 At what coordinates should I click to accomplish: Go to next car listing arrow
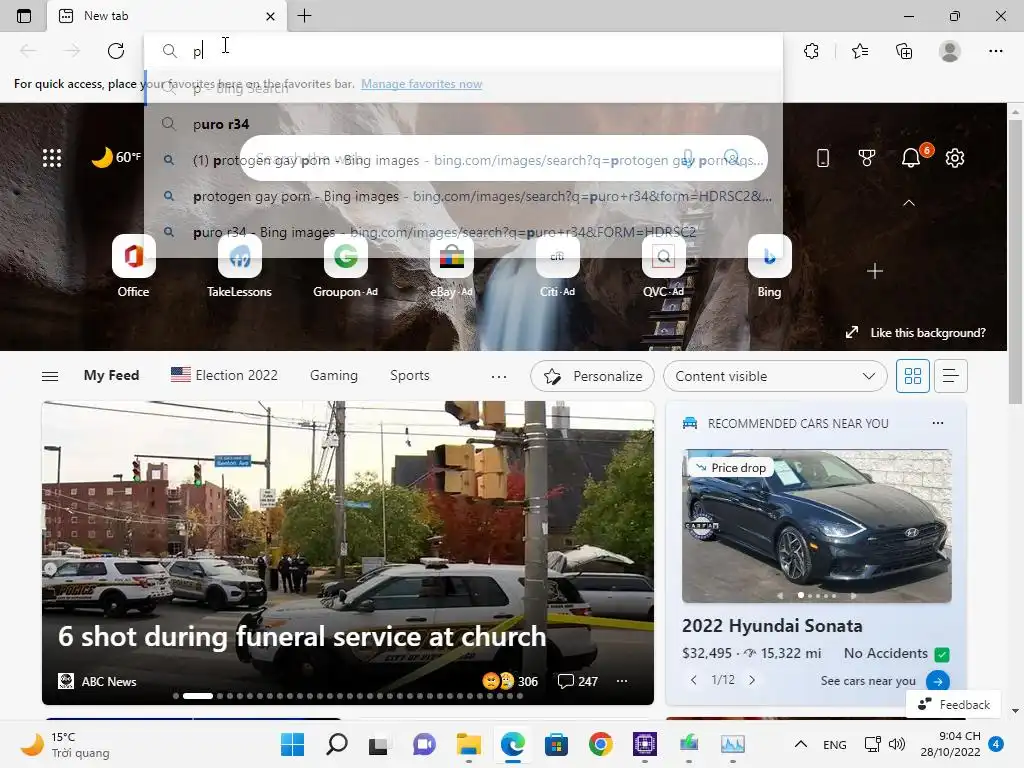point(752,680)
